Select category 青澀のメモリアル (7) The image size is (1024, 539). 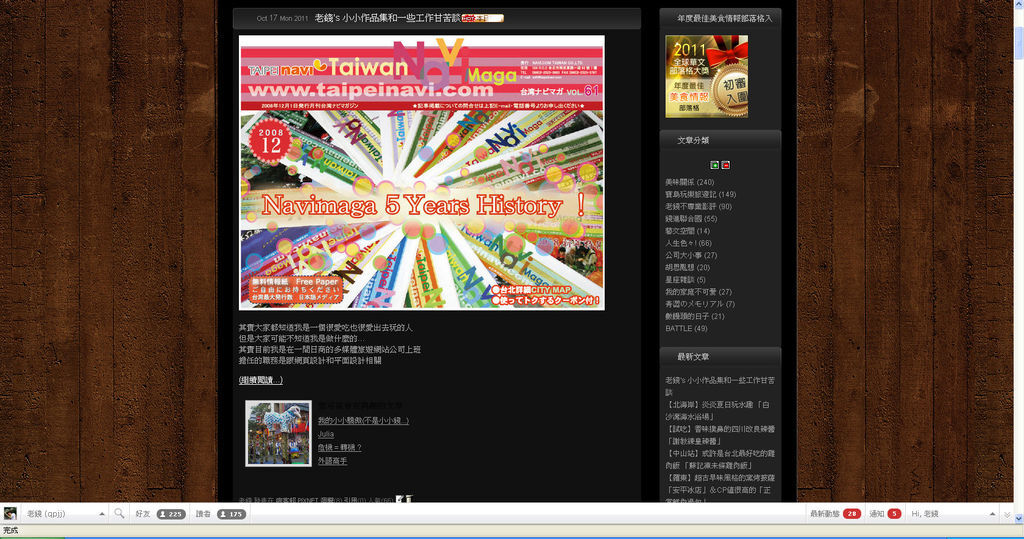[699, 304]
